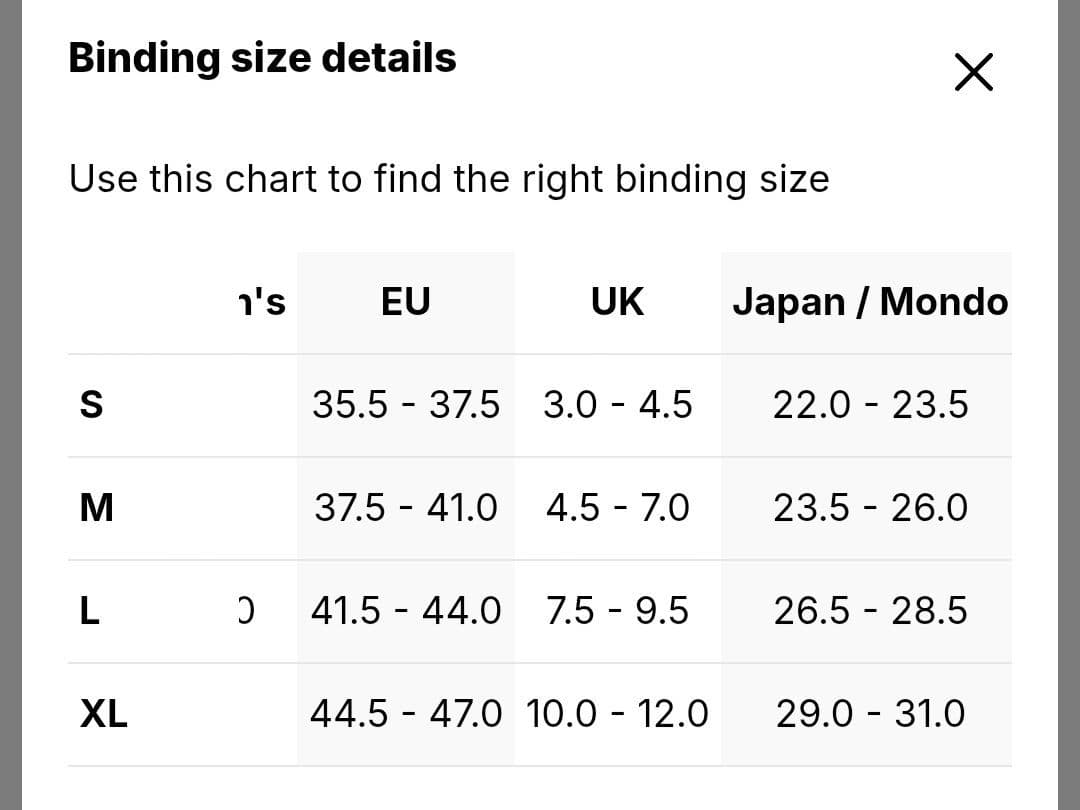This screenshot has width=1080, height=810.
Task: Click the S size row label
Action: [91, 406]
